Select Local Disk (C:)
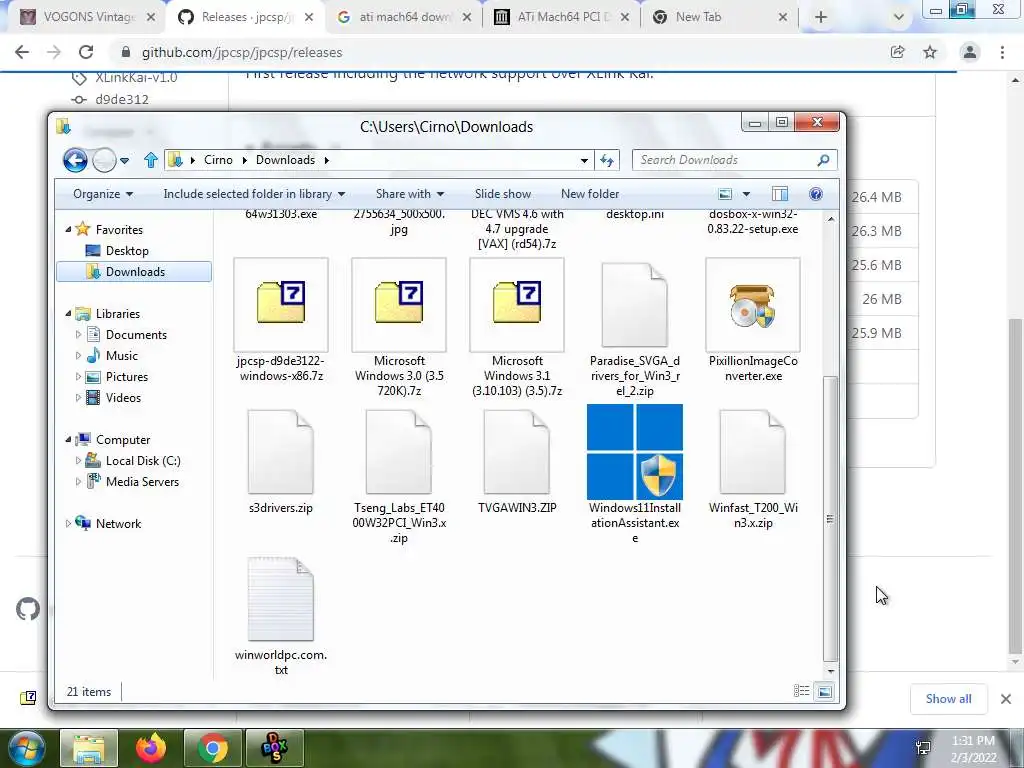This screenshot has width=1024, height=768. [x=142, y=460]
